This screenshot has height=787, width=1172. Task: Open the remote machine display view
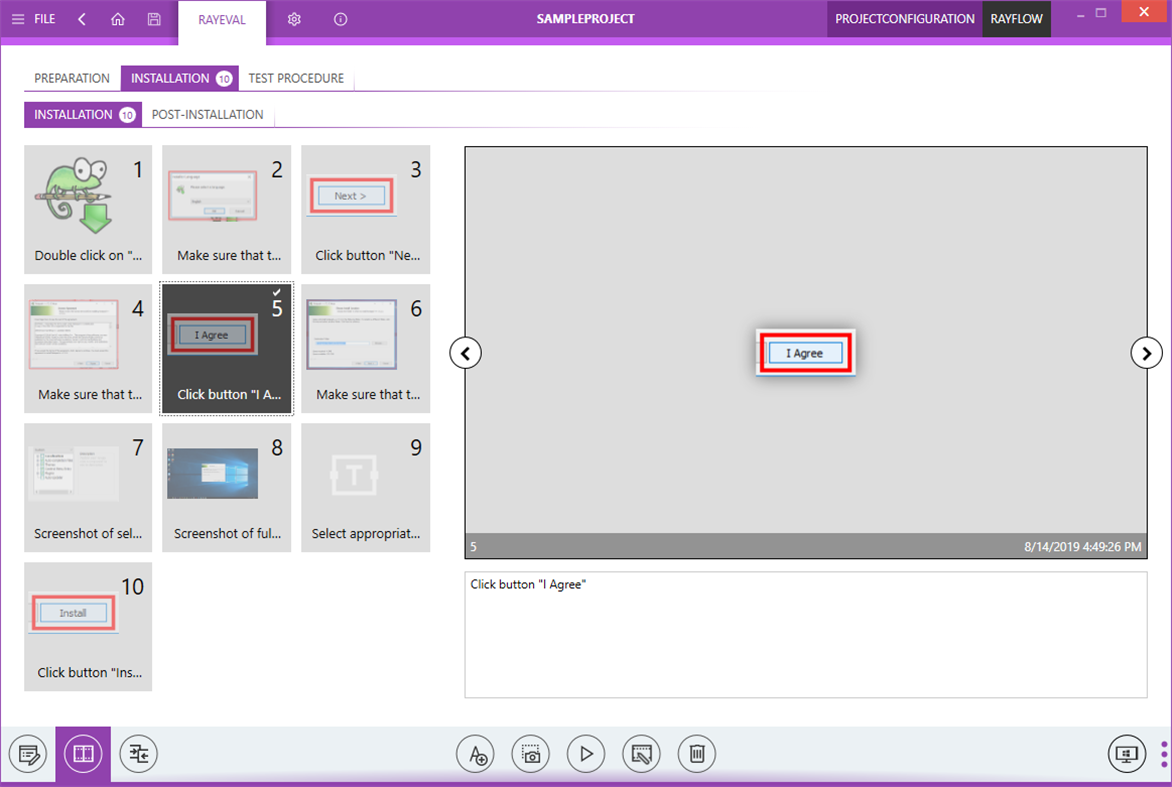coord(1126,753)
